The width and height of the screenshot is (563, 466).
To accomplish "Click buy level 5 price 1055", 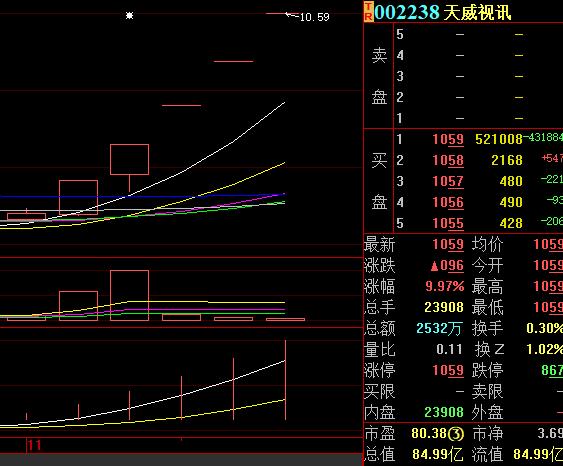I will tap(448, 223).
